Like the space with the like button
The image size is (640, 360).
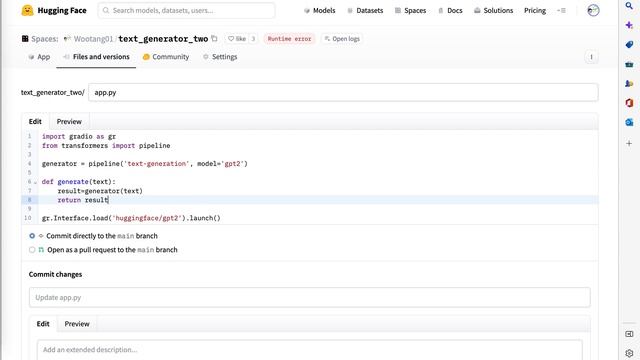237,39
